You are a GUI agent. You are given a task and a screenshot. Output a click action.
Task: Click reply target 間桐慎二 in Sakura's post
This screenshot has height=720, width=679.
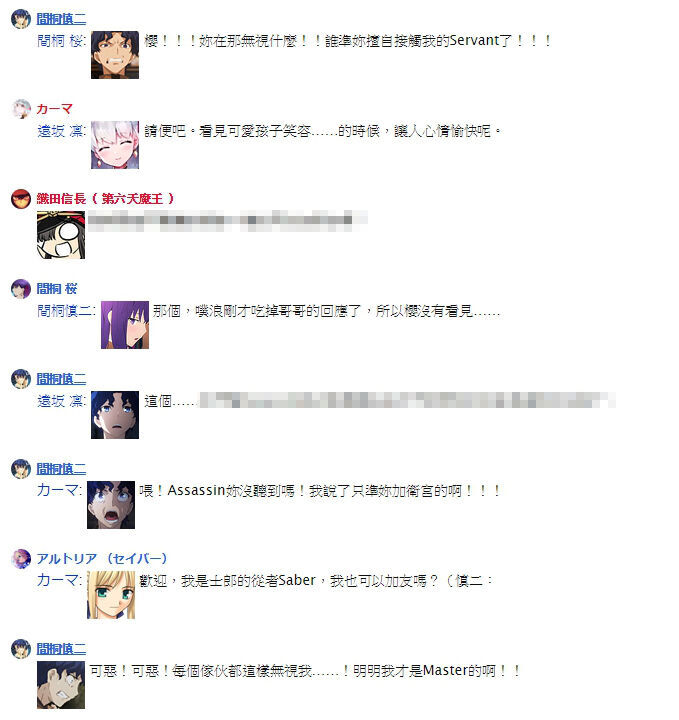click(x=67, y=311)
